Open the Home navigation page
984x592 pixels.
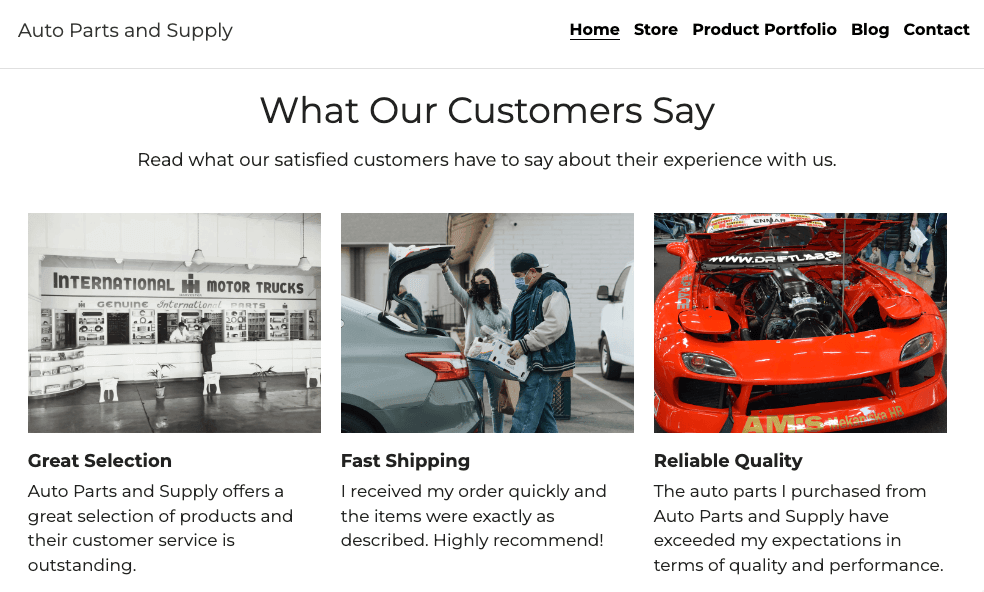tap(594, 30)
